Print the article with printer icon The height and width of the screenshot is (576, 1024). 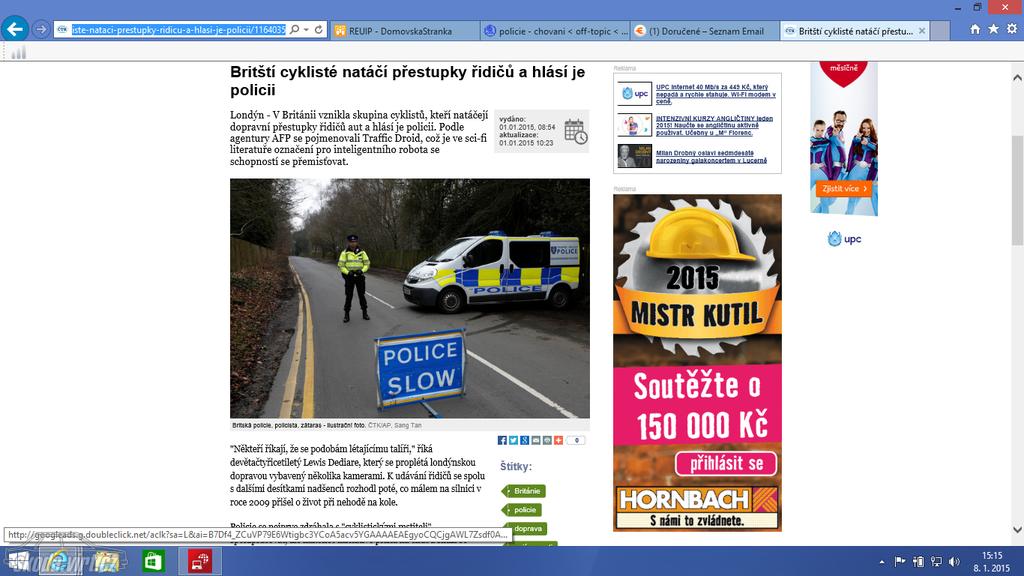(x=547, y=440)
